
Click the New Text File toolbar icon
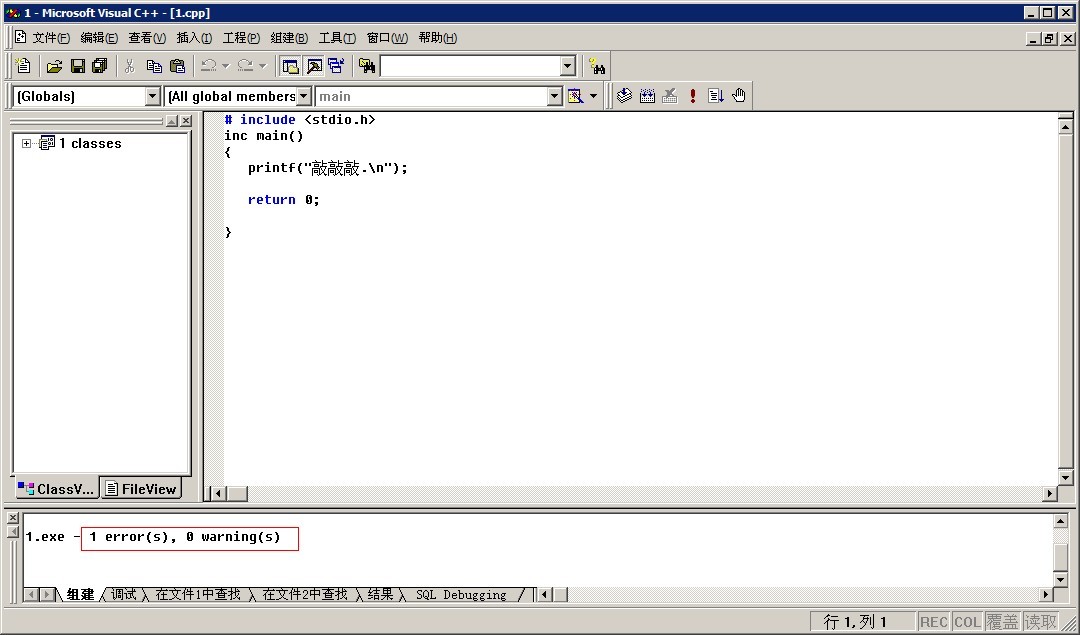(24, 66)
